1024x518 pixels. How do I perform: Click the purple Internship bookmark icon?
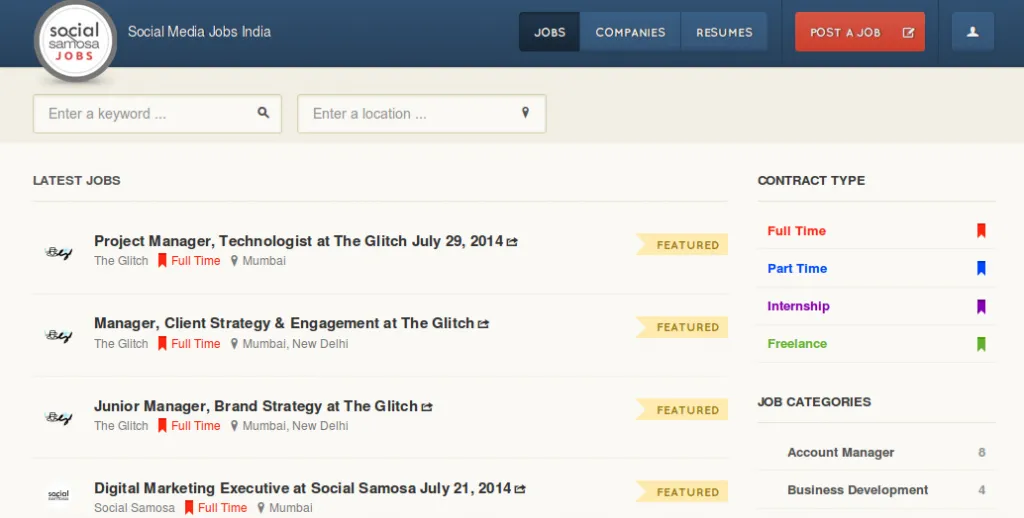coord(981,306)
